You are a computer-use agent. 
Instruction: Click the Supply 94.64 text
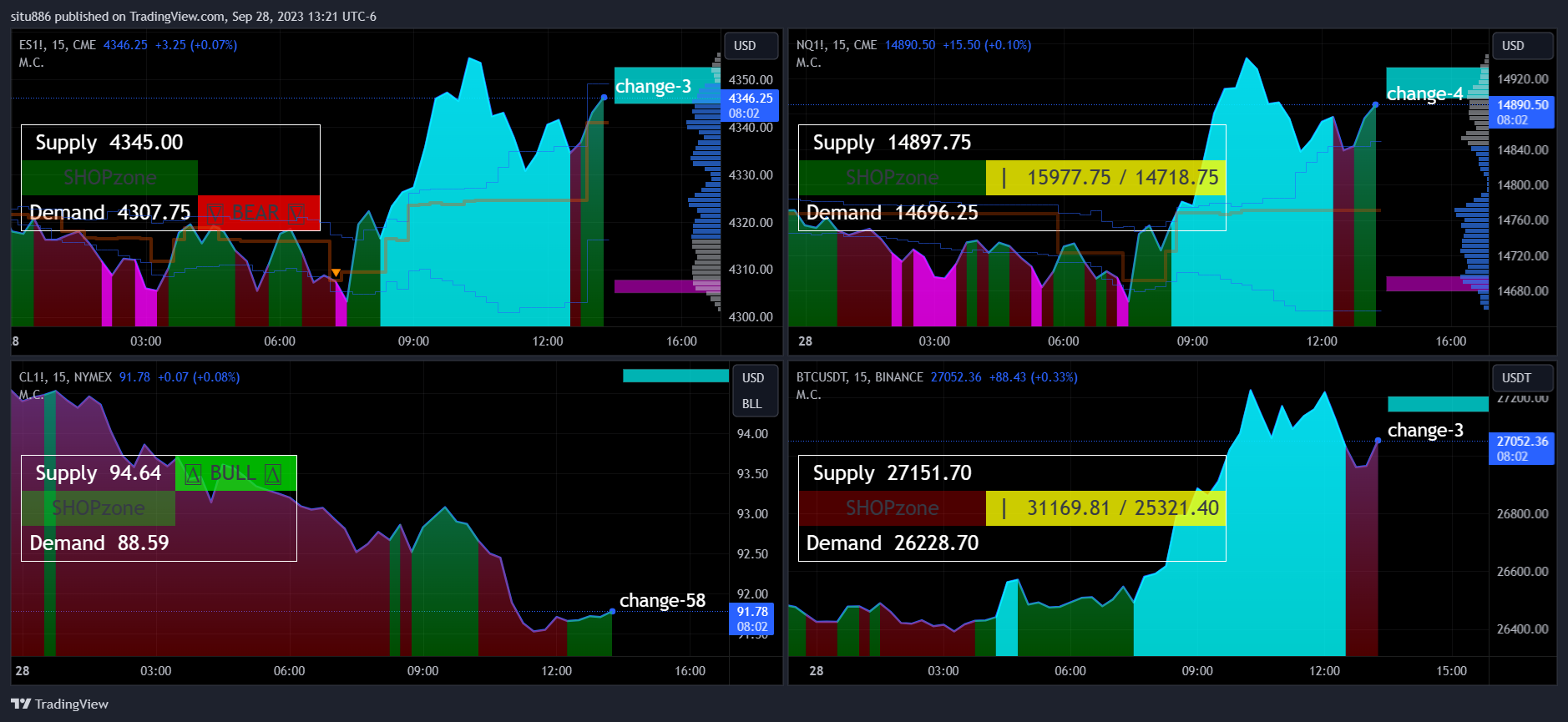tap(98, 473)
